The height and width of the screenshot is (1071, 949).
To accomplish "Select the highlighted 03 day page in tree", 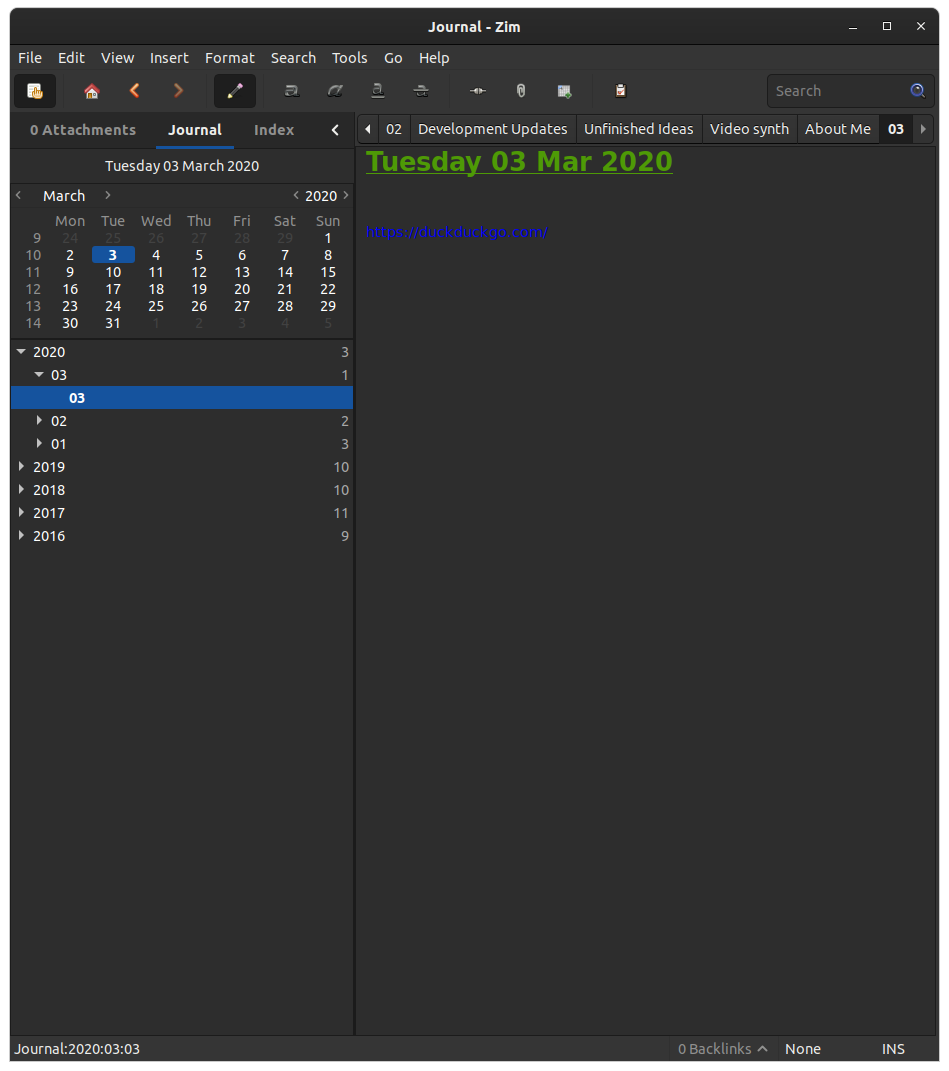I will pos(182,398).
